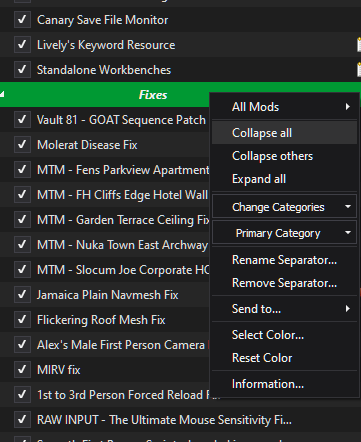361x442 pixels.
Task: Toggle MTM - Garden Terrace Ceiling Fix checkbox
Action: [x=22, y=220]
